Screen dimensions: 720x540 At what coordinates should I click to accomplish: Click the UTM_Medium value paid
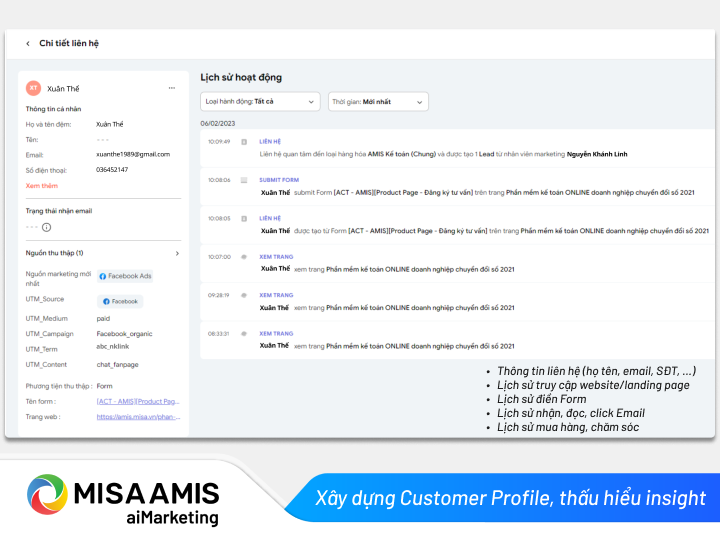[103, 319]
